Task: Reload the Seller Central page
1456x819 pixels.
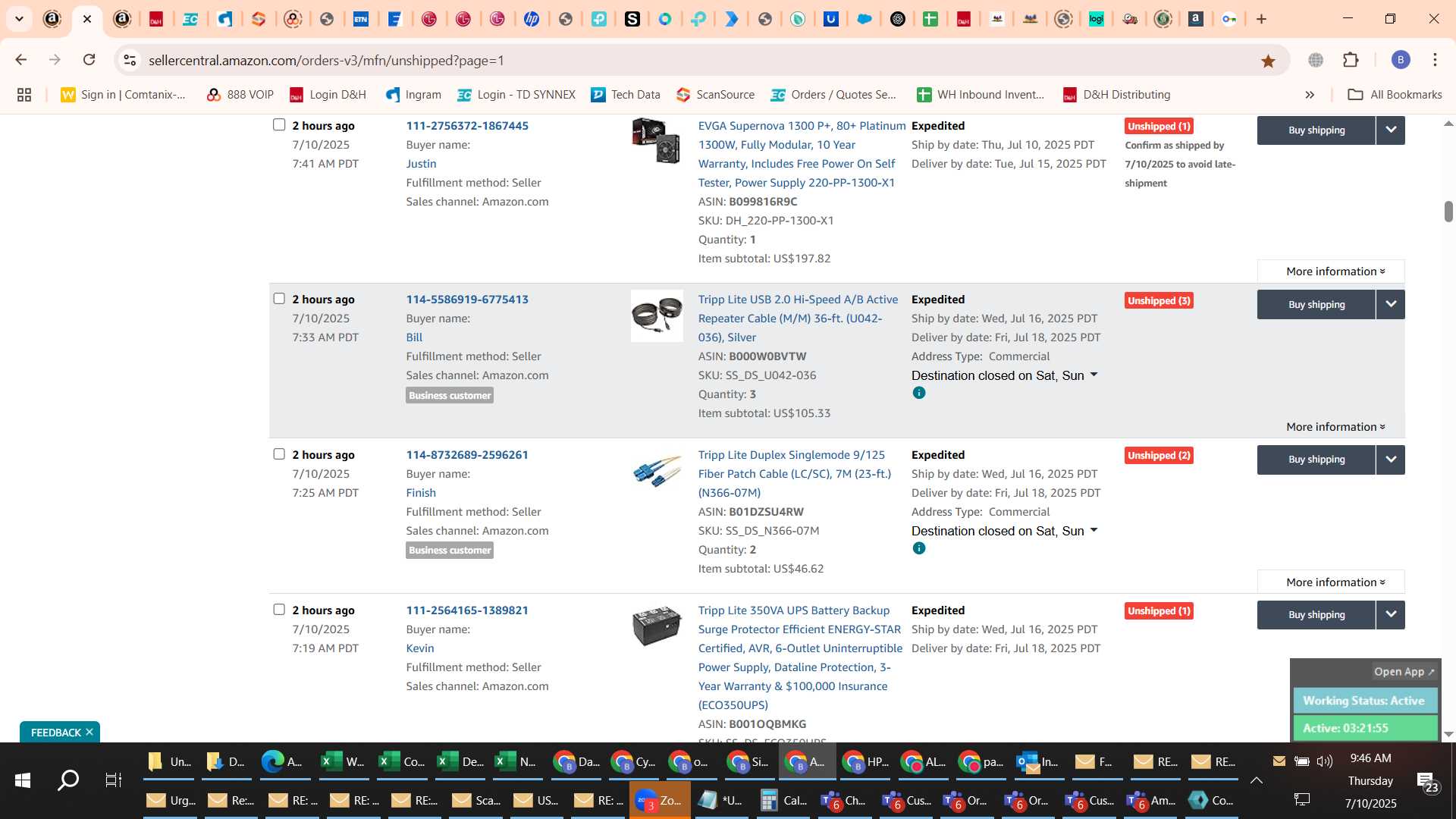Action: (89, 60)
